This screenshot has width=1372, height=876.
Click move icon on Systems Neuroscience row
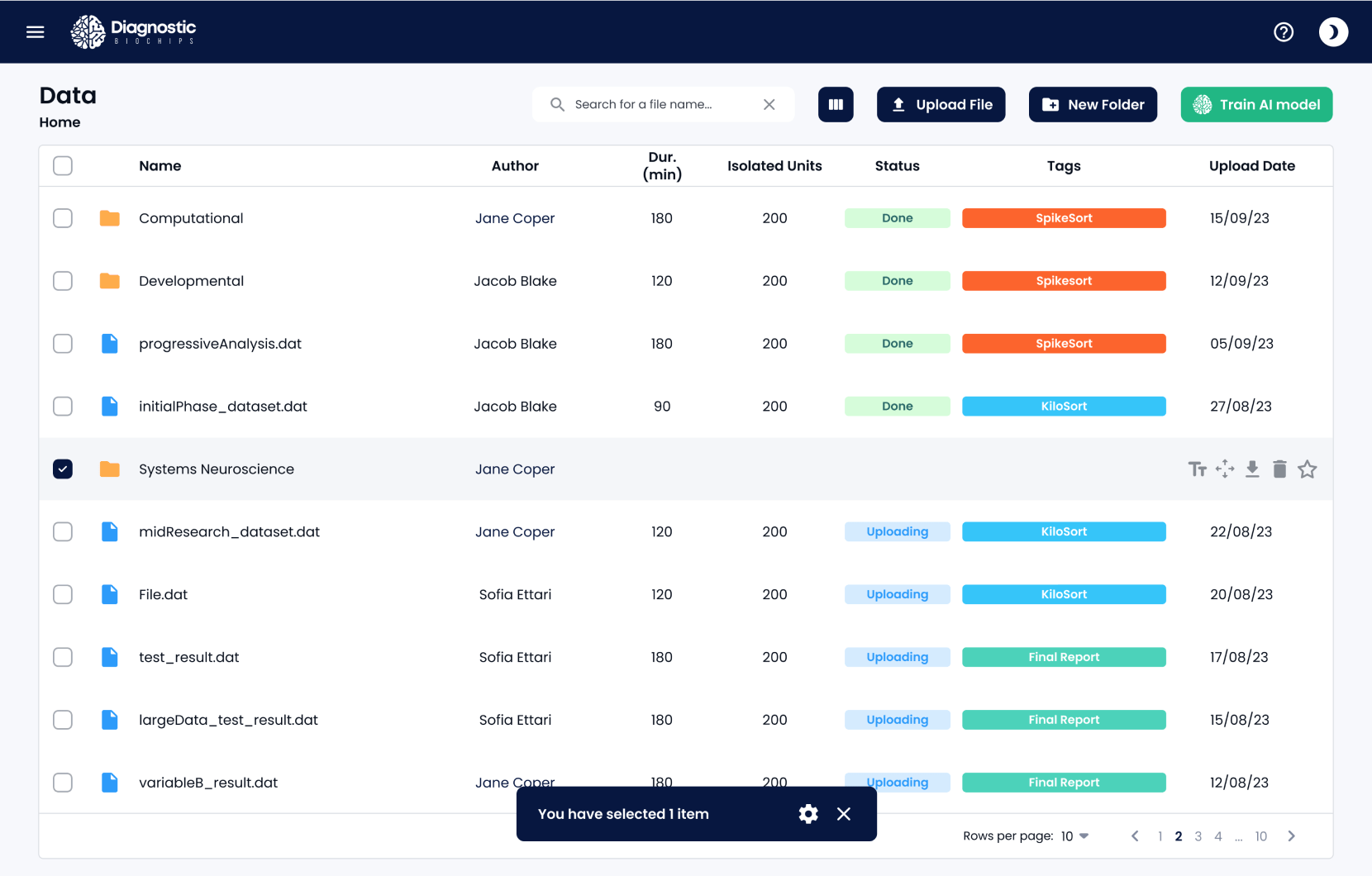click(1225, 469)
